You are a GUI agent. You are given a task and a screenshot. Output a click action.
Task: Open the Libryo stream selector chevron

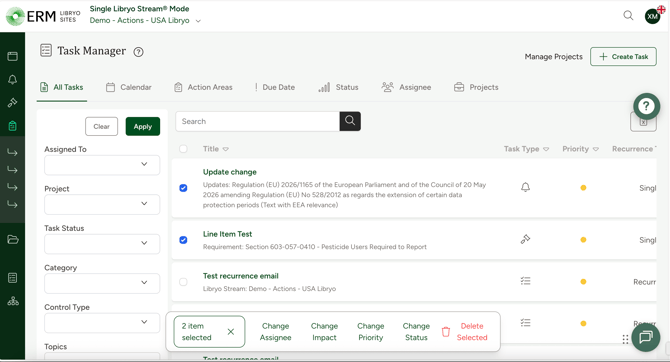pyautogui.click(x=198, y=21)
